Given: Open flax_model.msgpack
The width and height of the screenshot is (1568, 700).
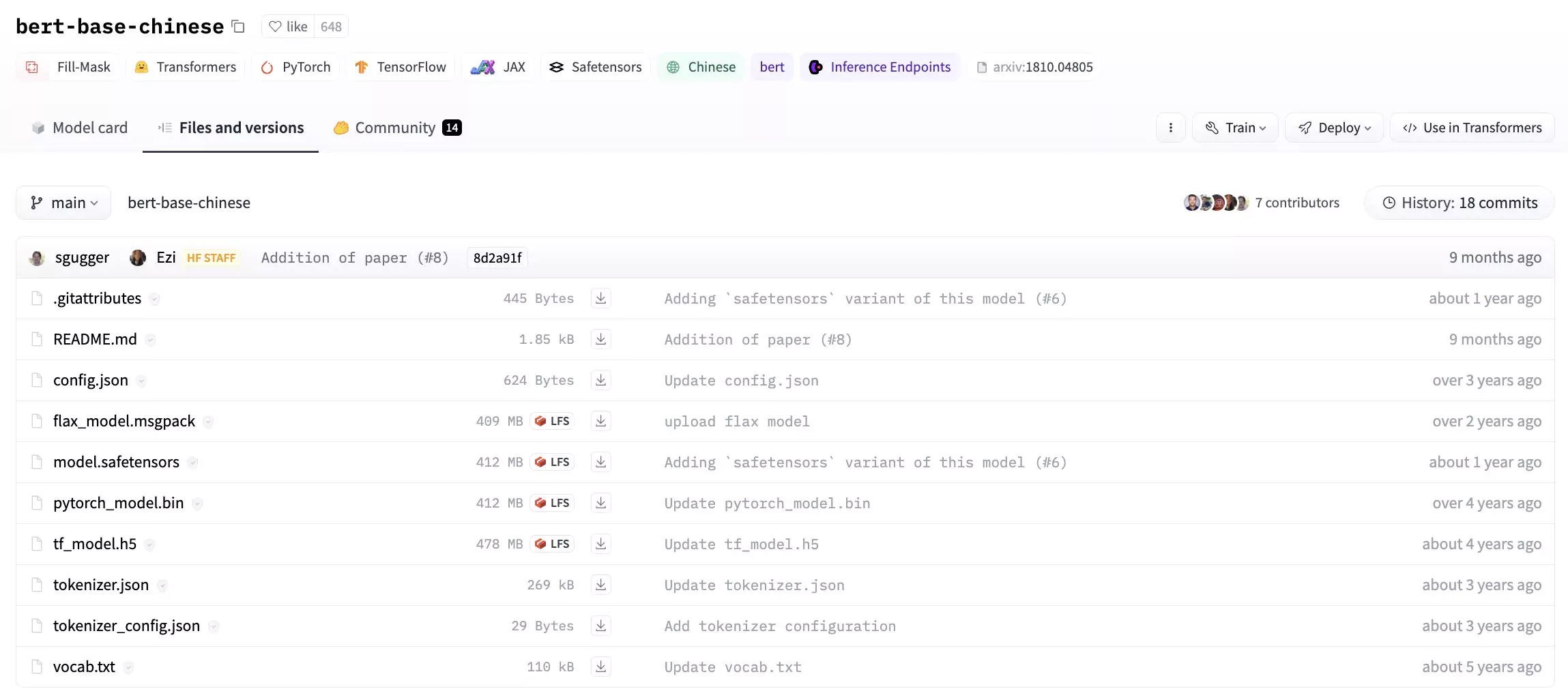Looking at the screenshot, I should (x=124, y=421).
